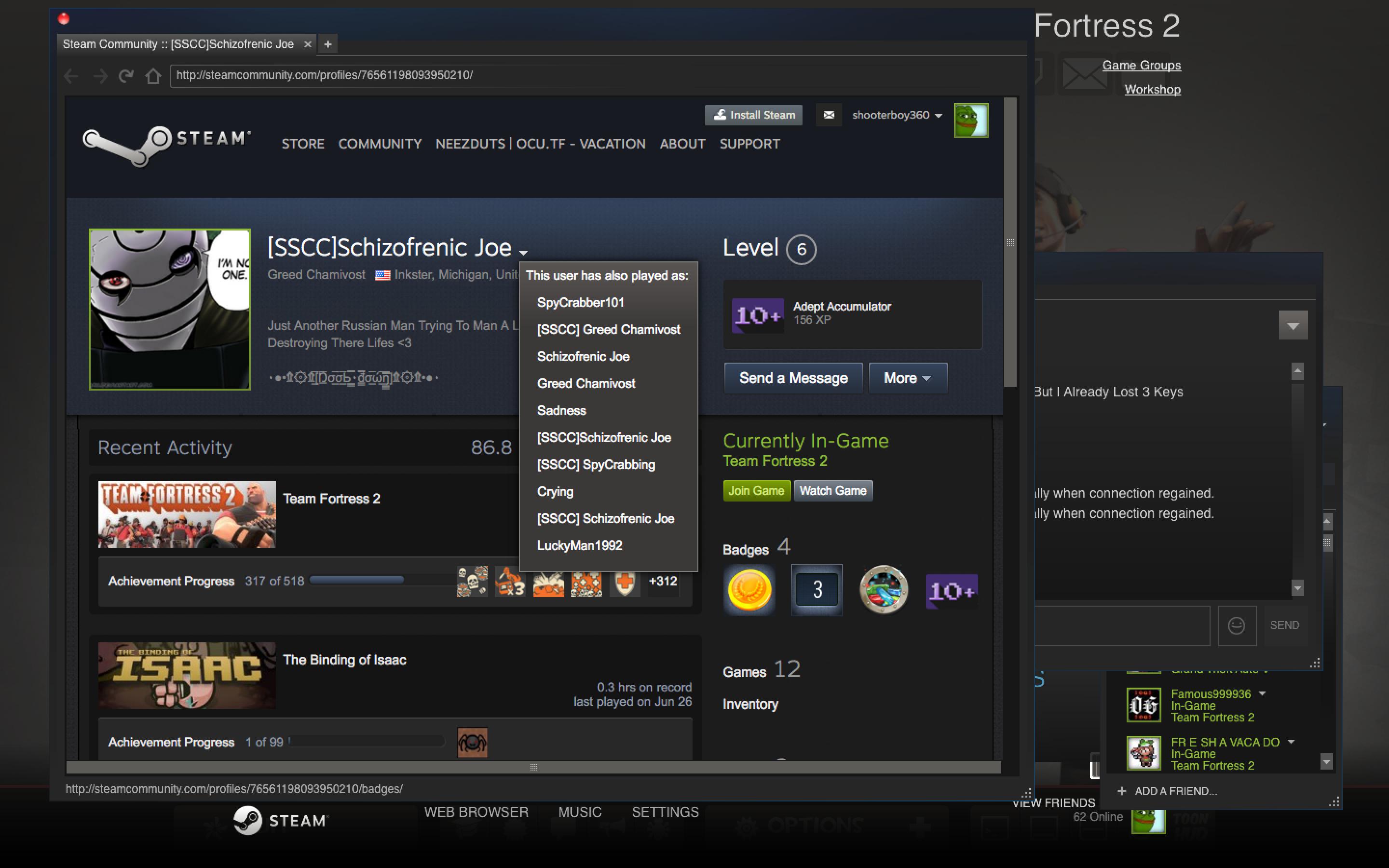
Task: Click the emoticon smiley button in chat
Action: [x=1236, y=625]
